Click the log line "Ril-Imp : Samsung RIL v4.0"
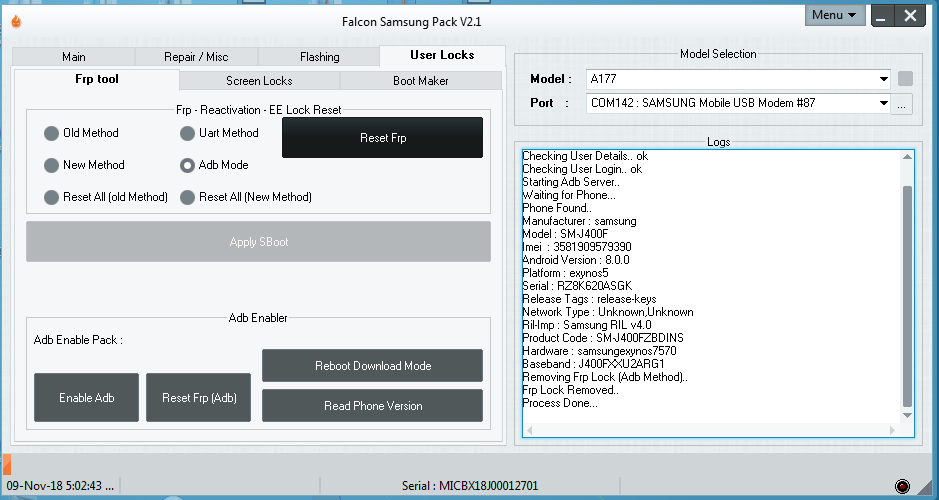The width and height of the screenshot is (939, 500). coord(587,325)
